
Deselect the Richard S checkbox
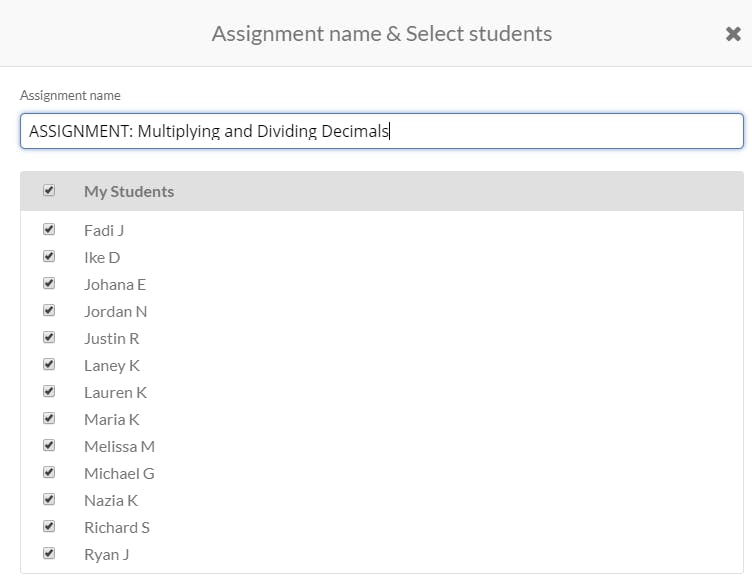pyautogui.click(x=49, y=526)
